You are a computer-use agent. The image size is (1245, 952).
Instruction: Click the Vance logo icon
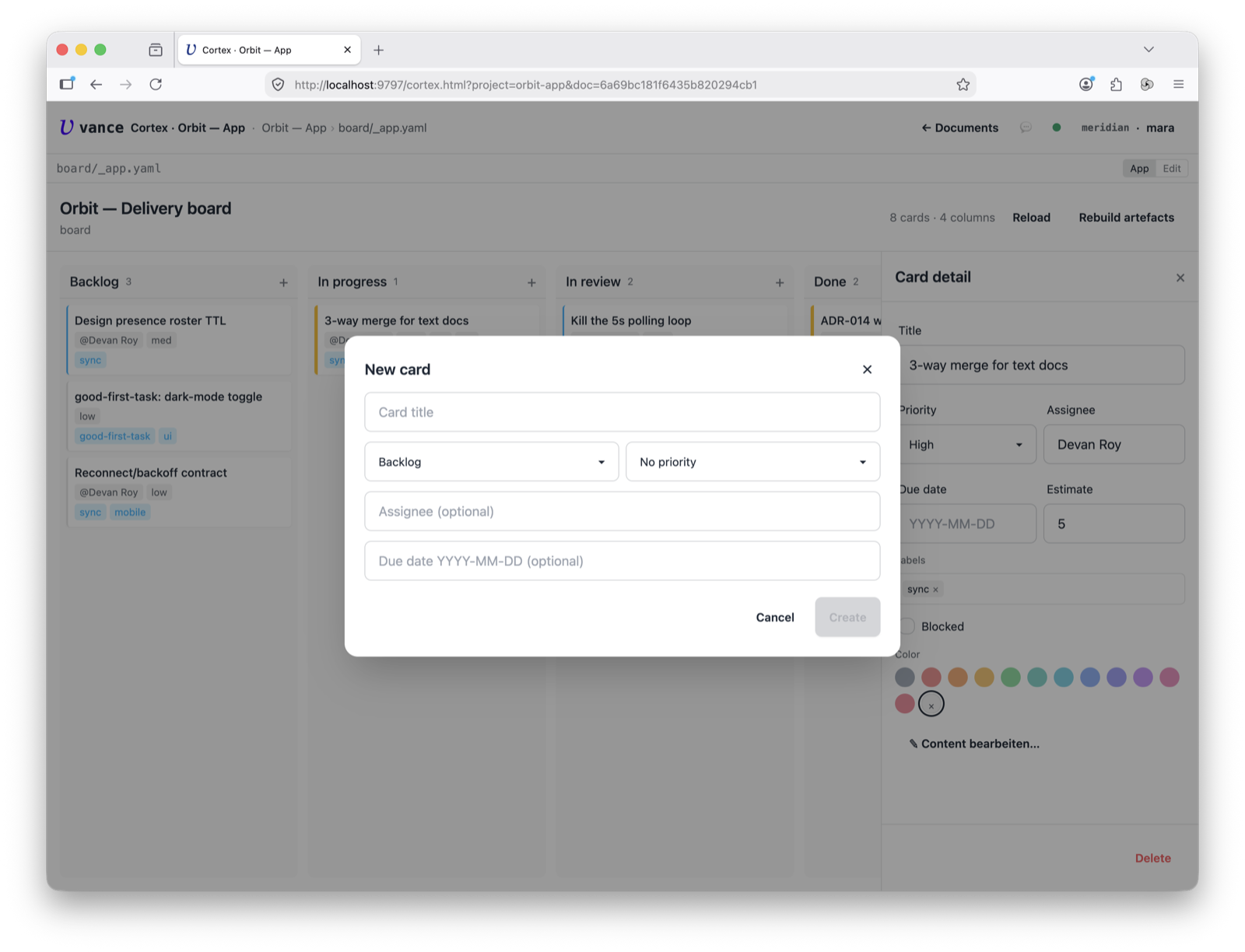(67, 128)
